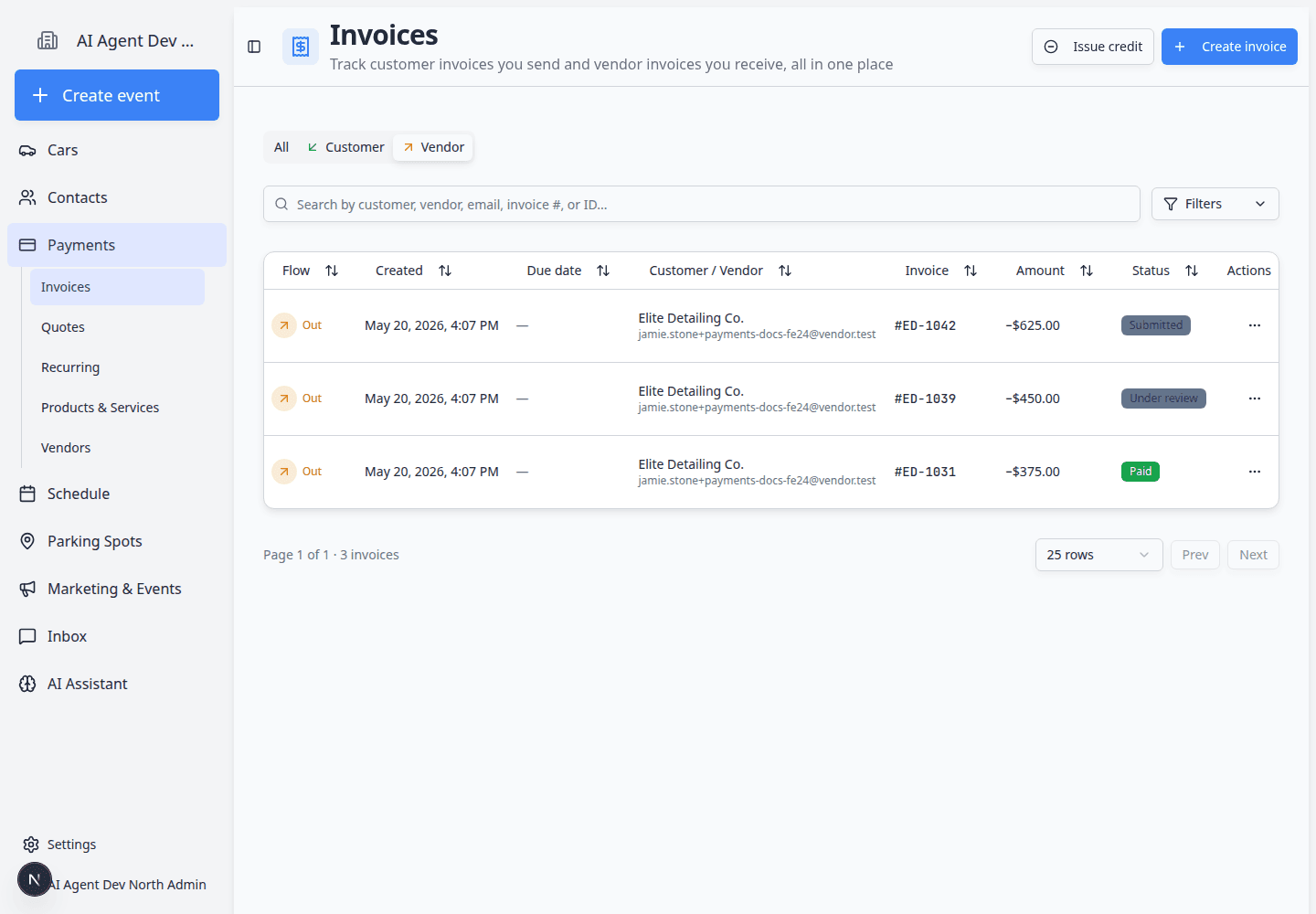Select the Vendor tab
This screenshot has height=914, width=1316.
433,147
